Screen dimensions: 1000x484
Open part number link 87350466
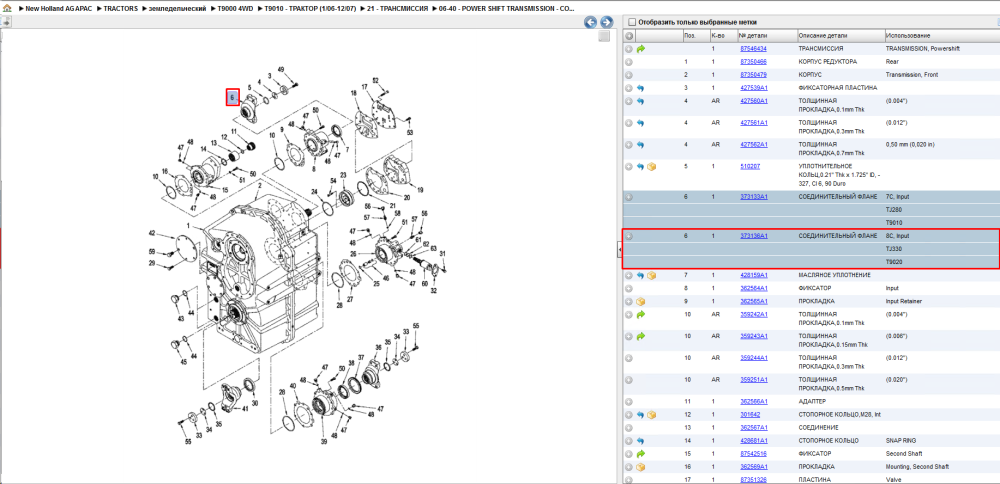click(753, 62)
